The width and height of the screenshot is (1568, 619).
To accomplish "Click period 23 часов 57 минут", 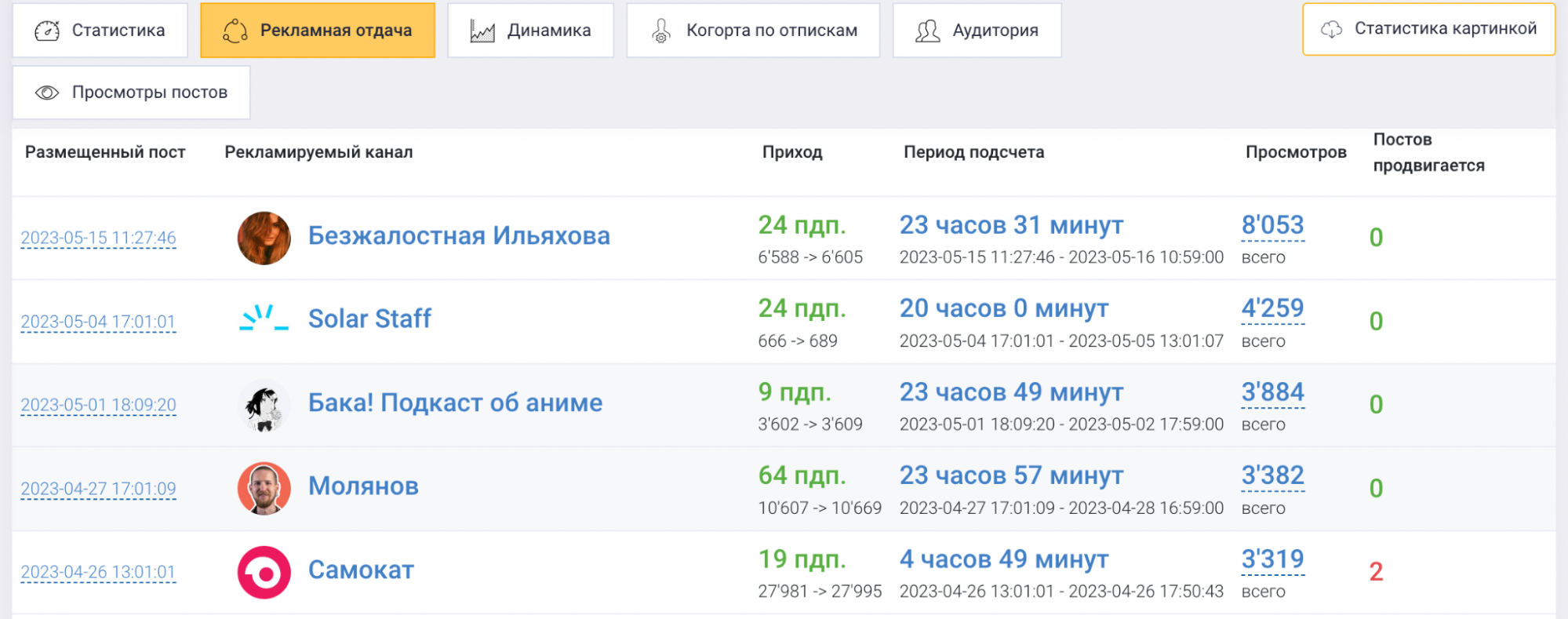I will tap(1011, 475).
